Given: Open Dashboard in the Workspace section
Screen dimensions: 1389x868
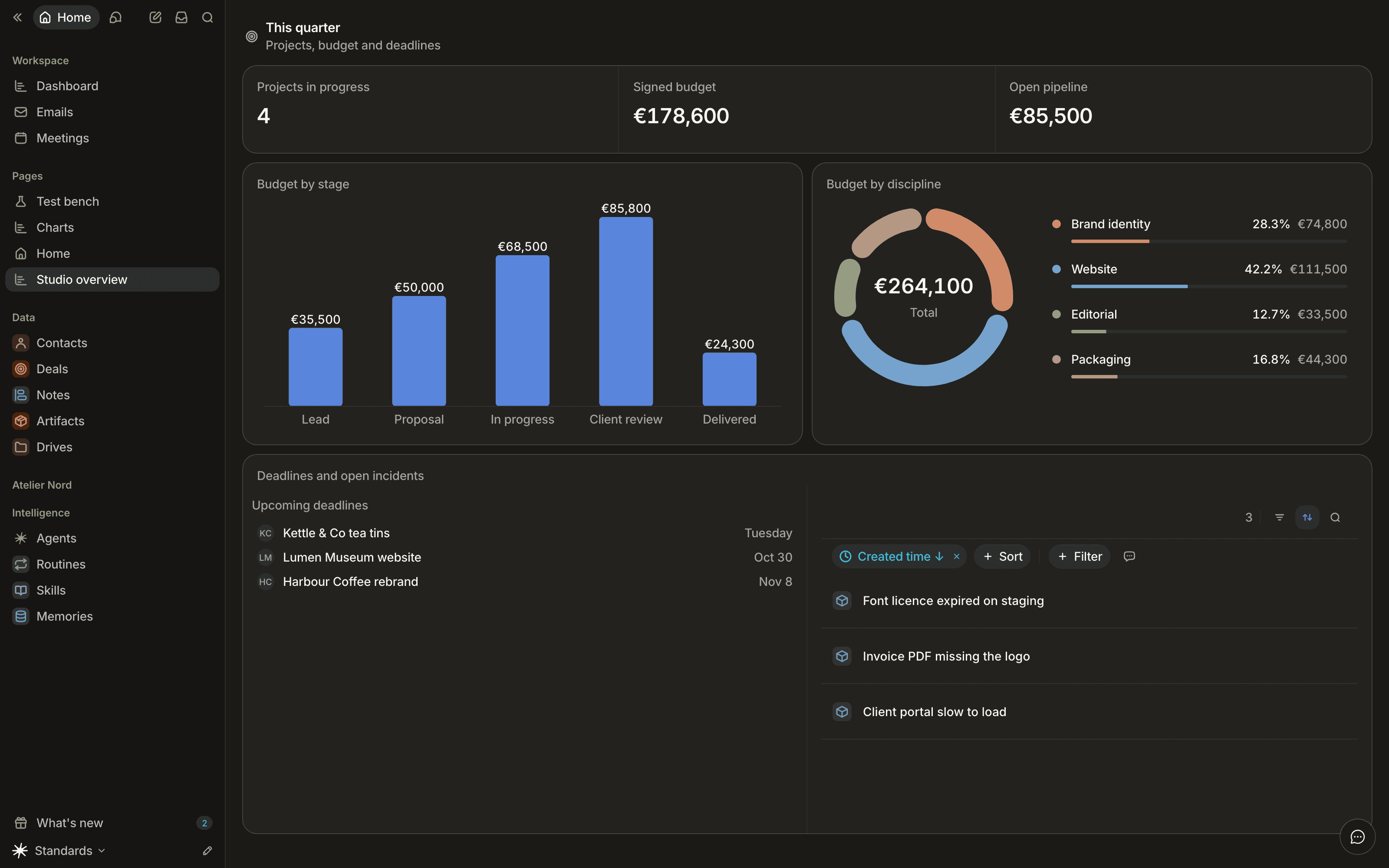Looking at the screenshot, I should pyautogui.click(x=112, y=86).
